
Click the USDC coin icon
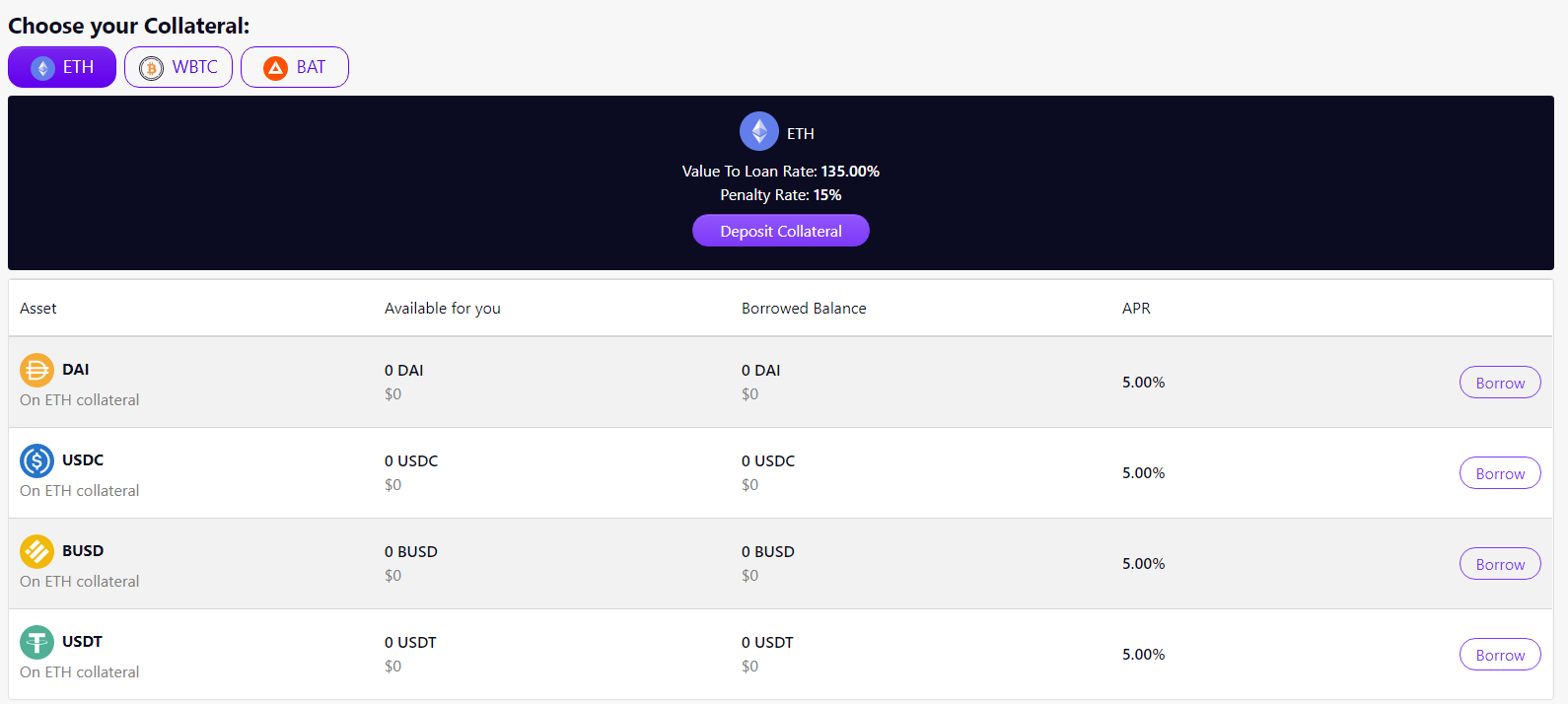(36, 461)
